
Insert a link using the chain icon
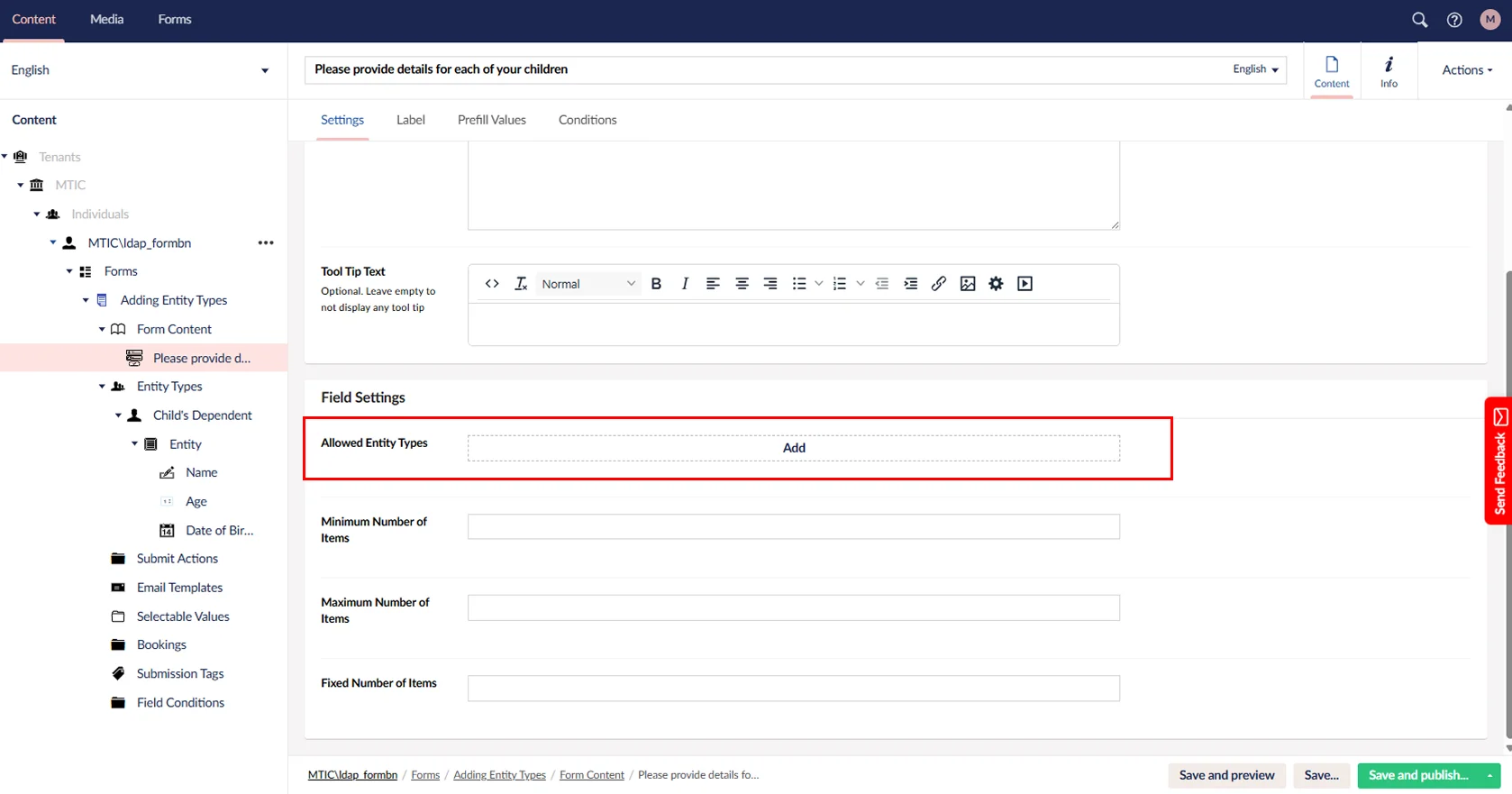pyautogui.click(x=938, y=284)
